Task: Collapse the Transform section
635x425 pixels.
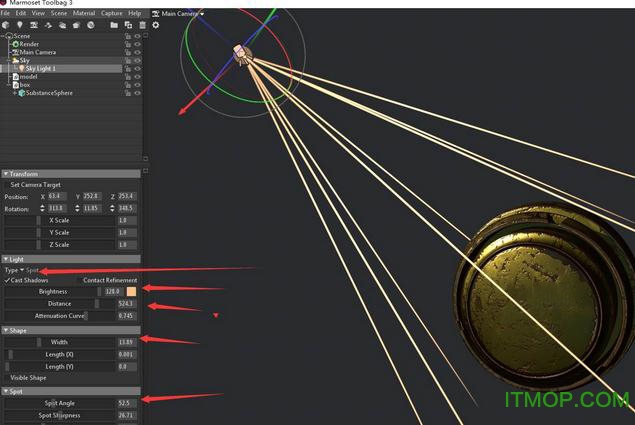Action: pyautogui.click(x=5, y=174)
